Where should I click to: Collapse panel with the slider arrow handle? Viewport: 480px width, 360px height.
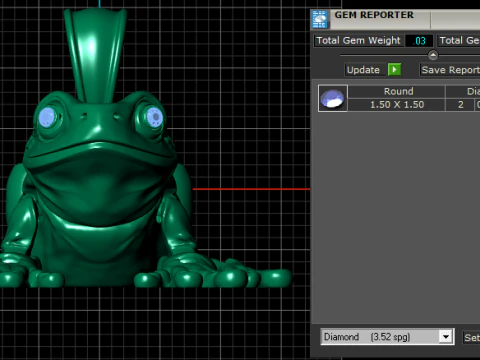(433, 55)
